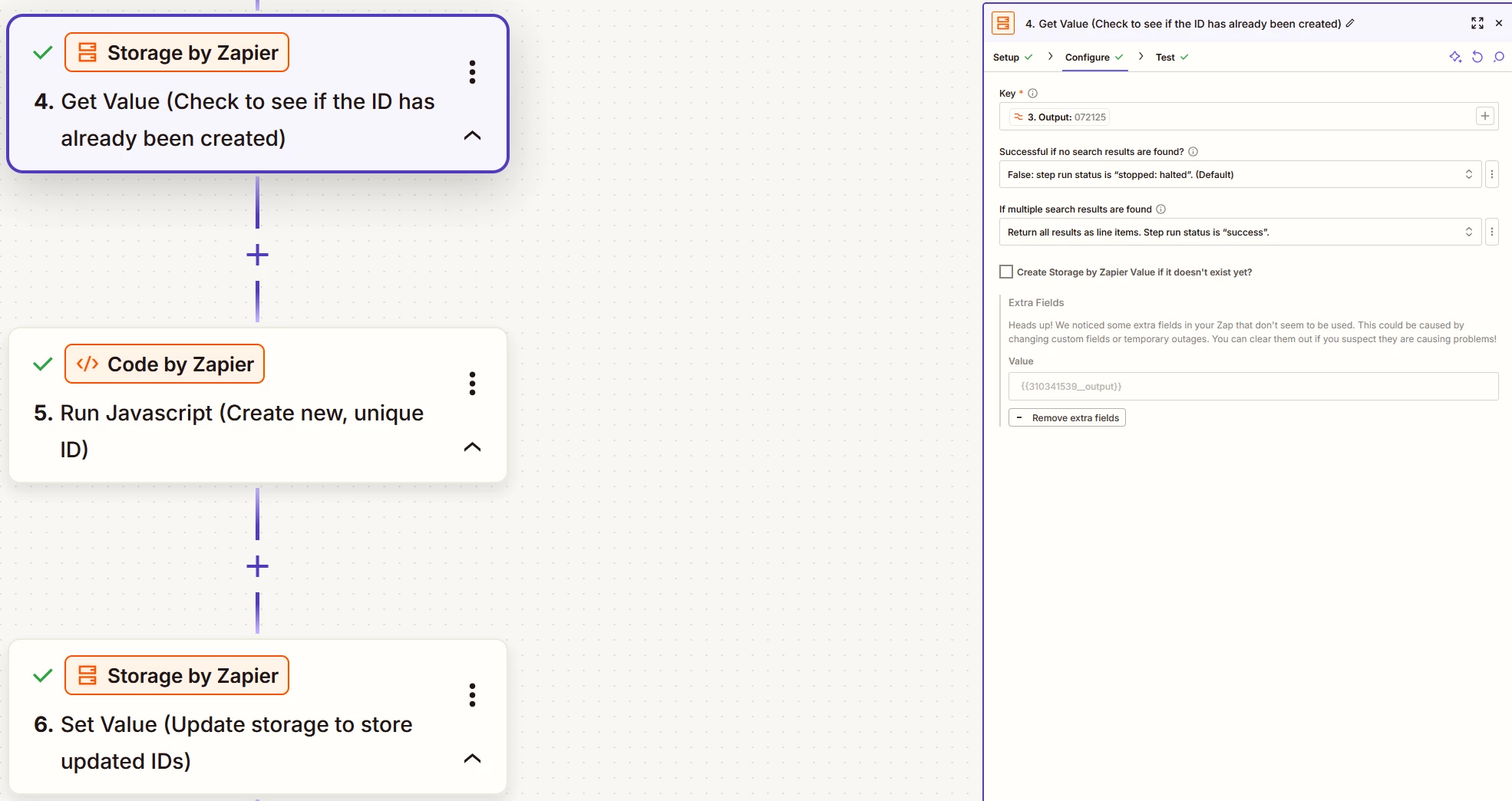The height and width of the screenshot is (801, 1512).
Task: Expand the panel to full screen
Action: pyautogui.click(x=1477, y=23)
